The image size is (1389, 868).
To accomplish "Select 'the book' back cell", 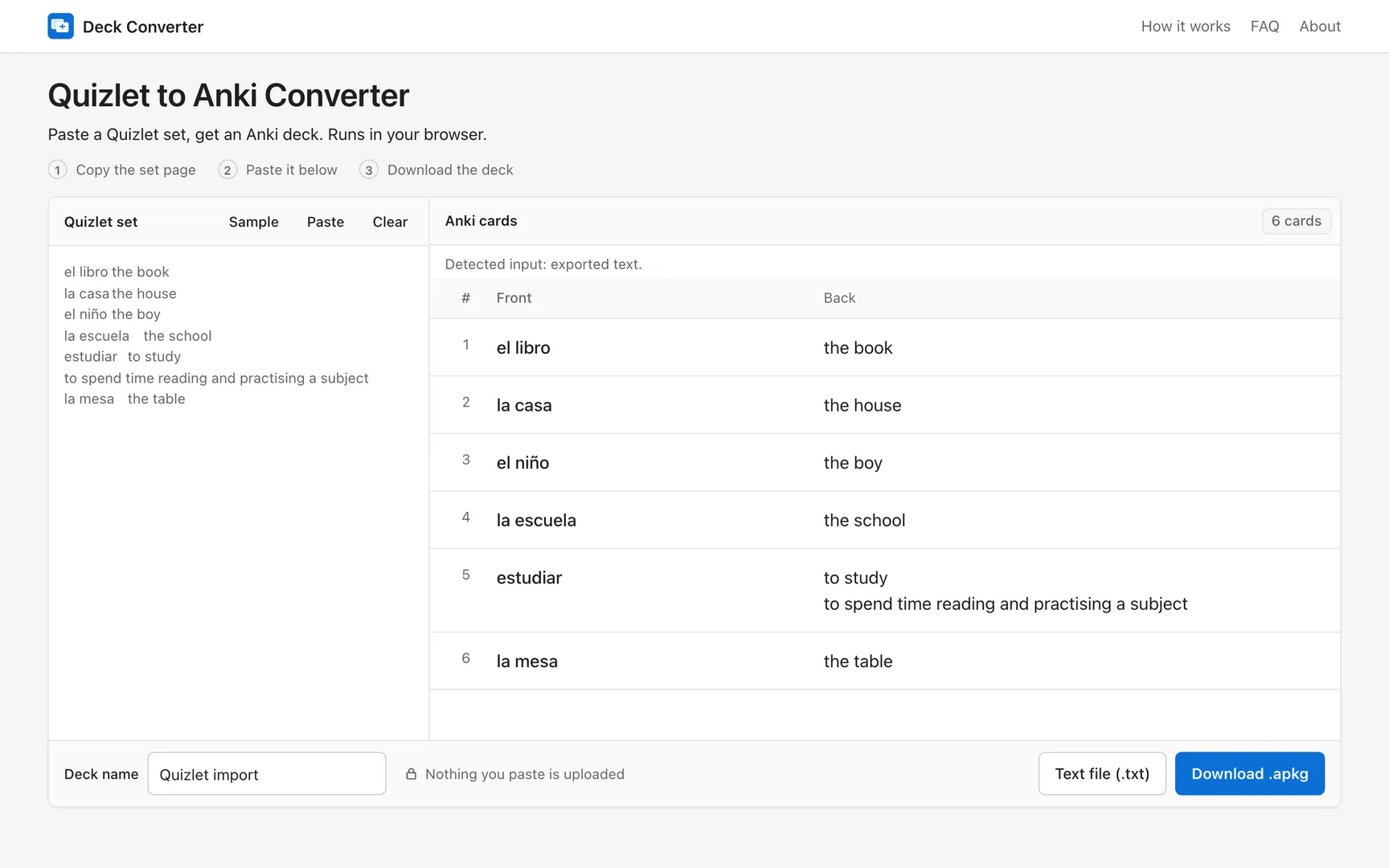I will pos(858,348).
